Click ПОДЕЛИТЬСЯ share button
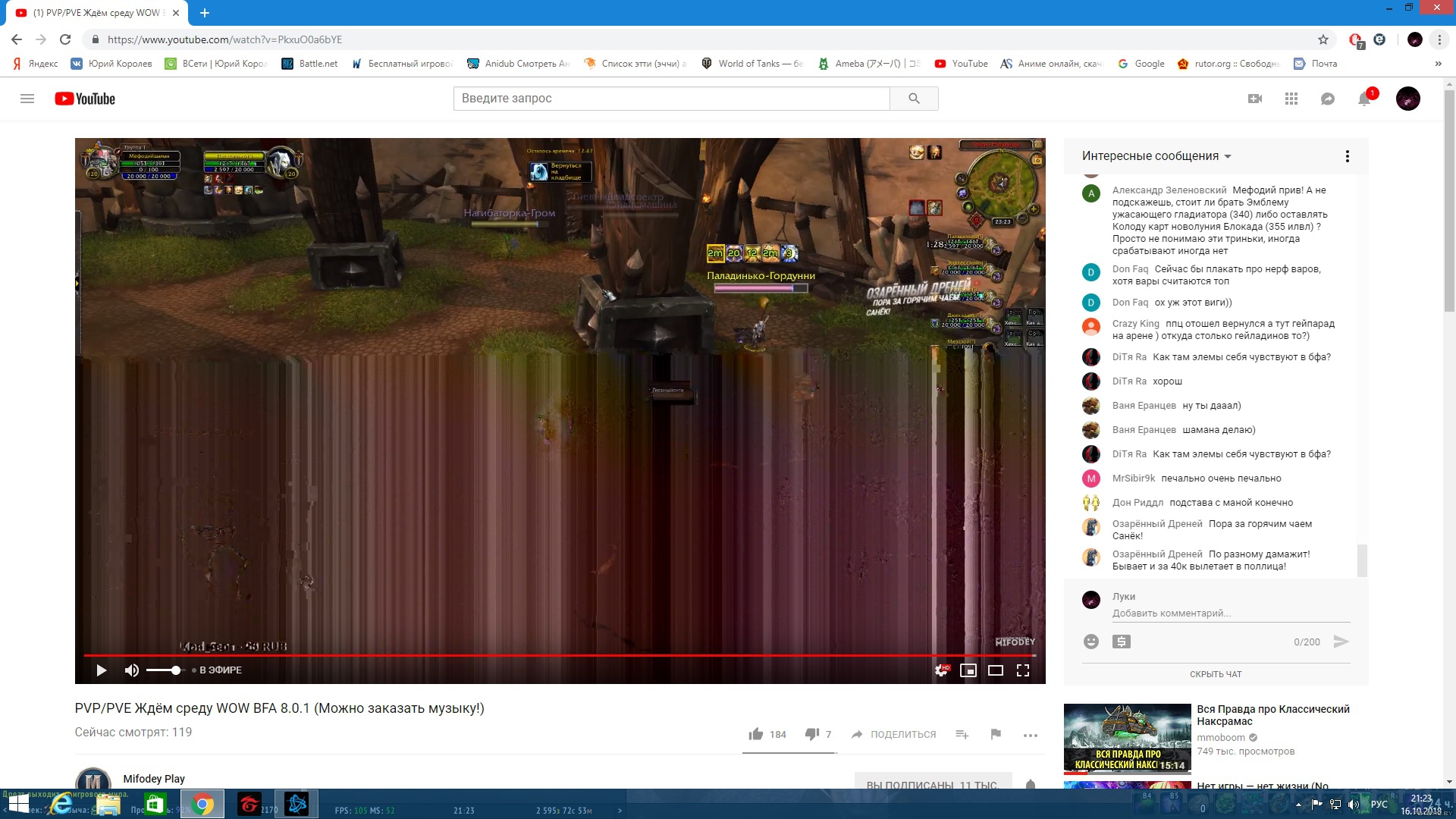The height and width of the screenshot is (819, 1456). click(893, 734)
